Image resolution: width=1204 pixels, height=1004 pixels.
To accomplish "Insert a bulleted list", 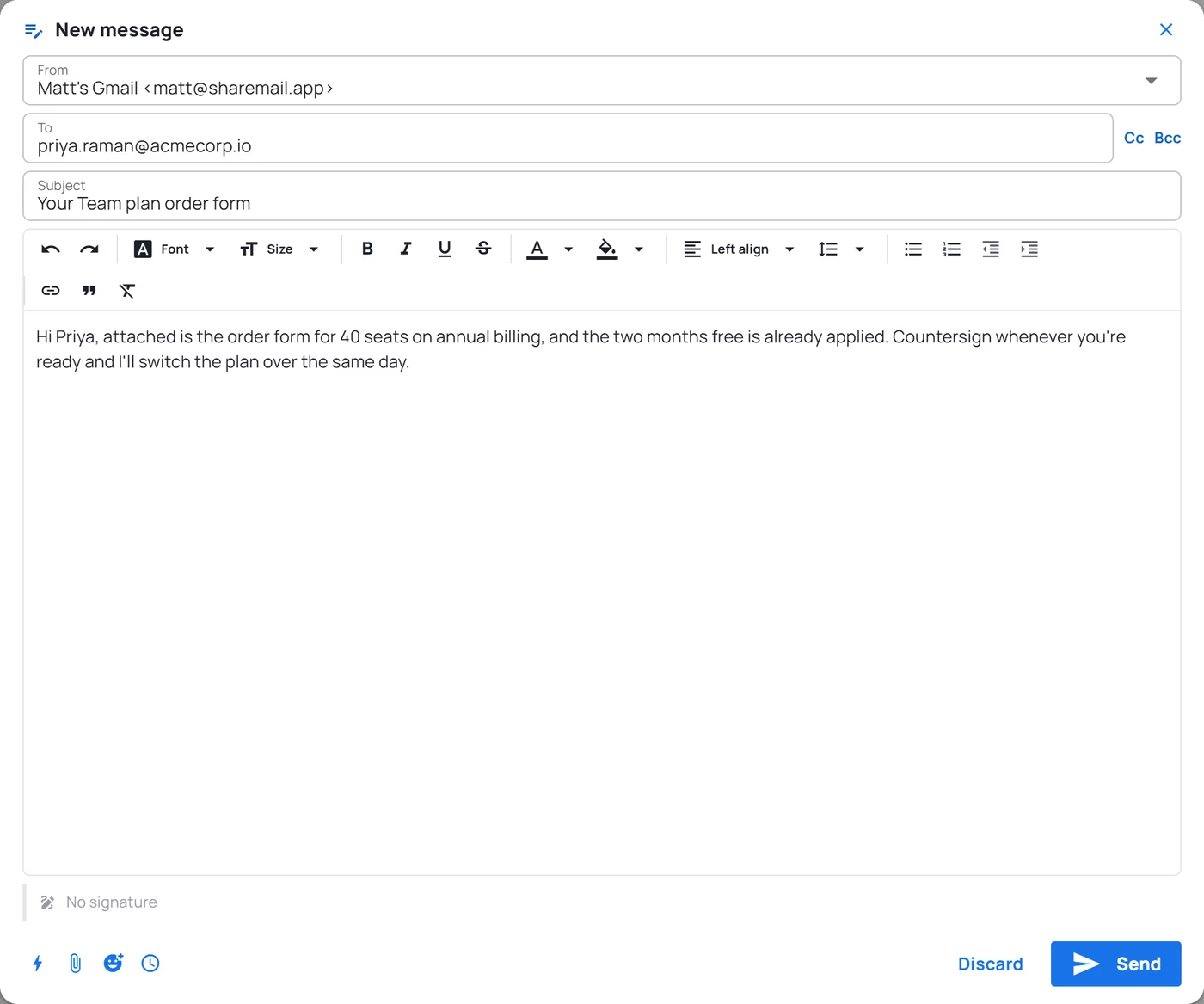I will pyautogui.click(x=913, y=249).
